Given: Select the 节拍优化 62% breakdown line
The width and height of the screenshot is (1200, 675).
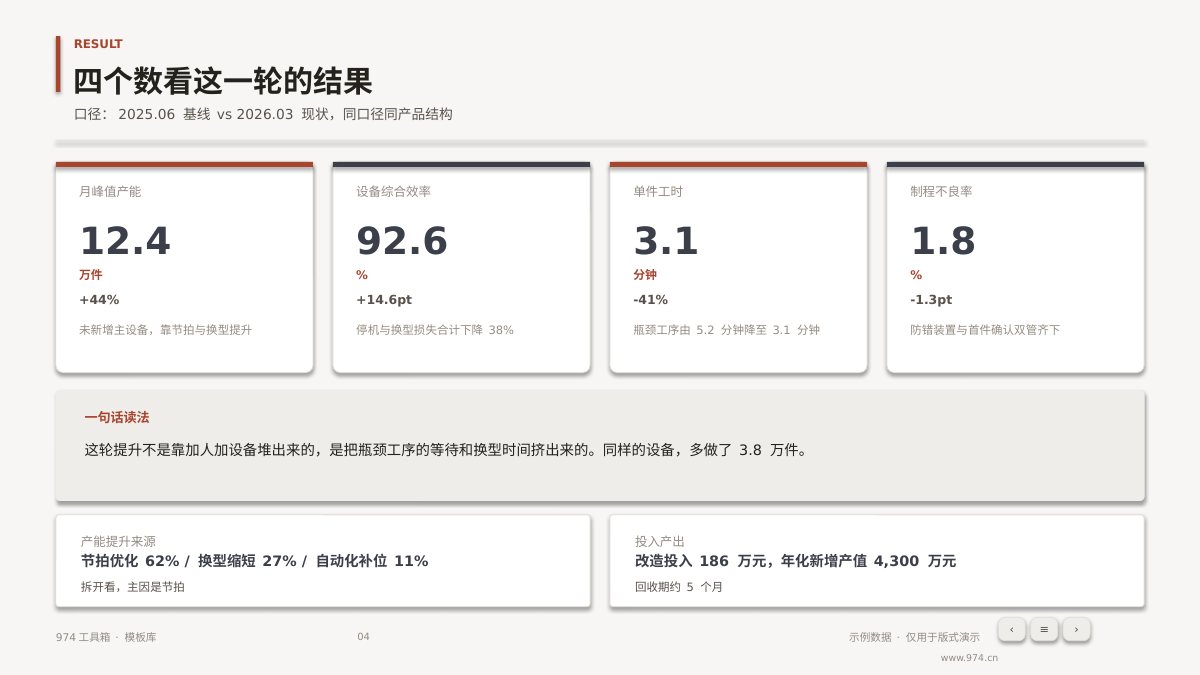Looking at the screenshot, I should tap(254, 561).
